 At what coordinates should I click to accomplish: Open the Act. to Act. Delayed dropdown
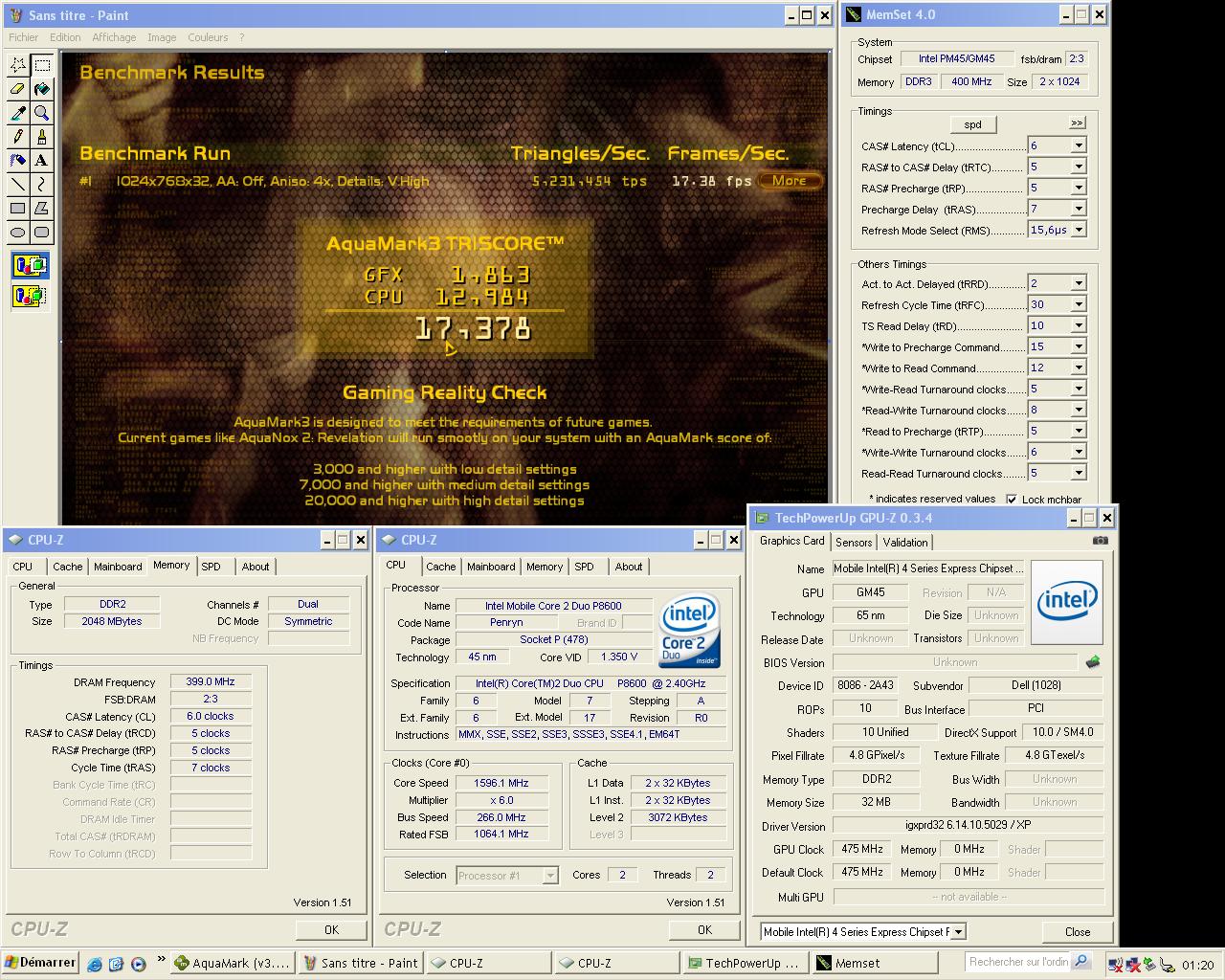coord(1079,283)
